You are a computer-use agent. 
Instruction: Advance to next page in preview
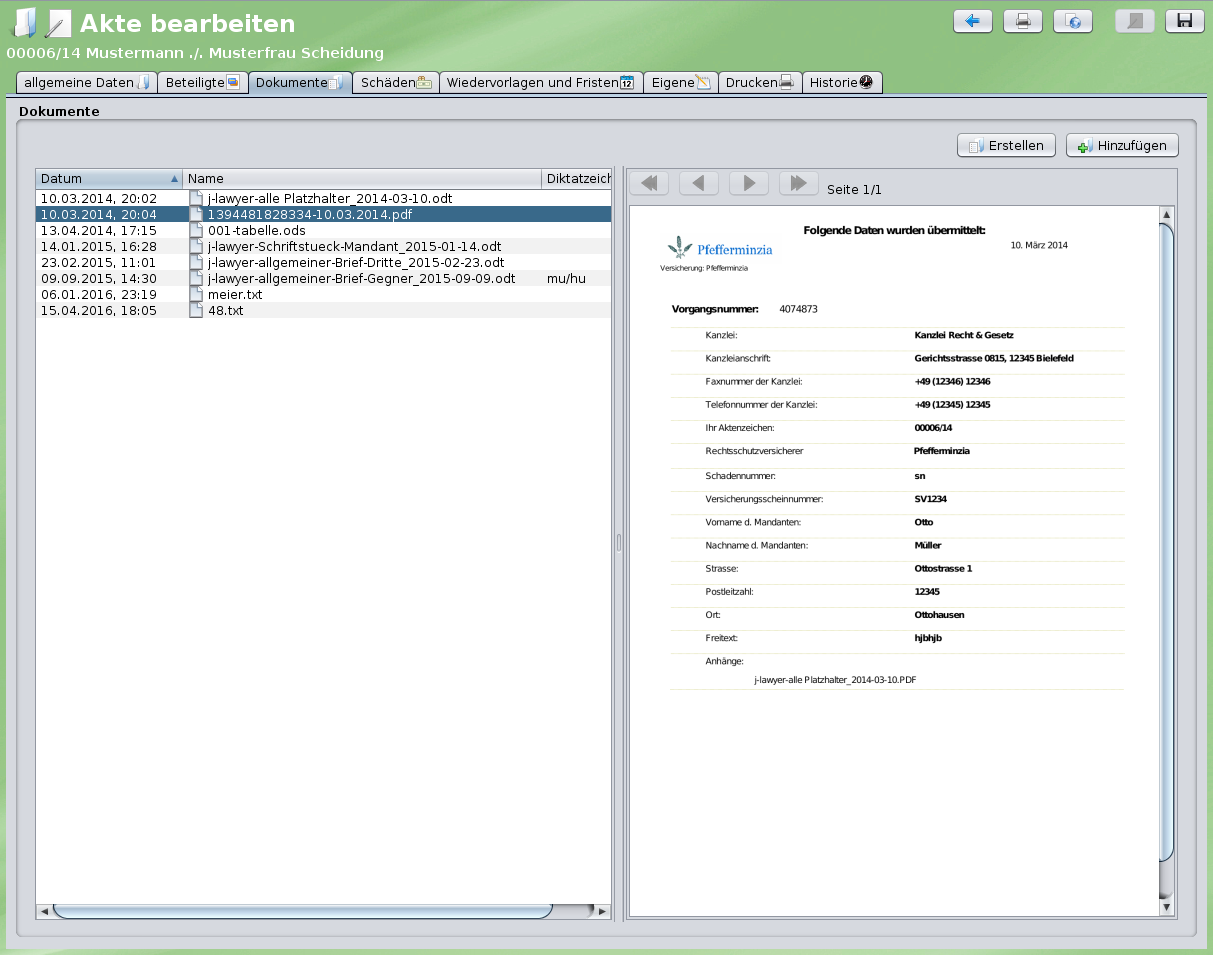click(749, 183)
